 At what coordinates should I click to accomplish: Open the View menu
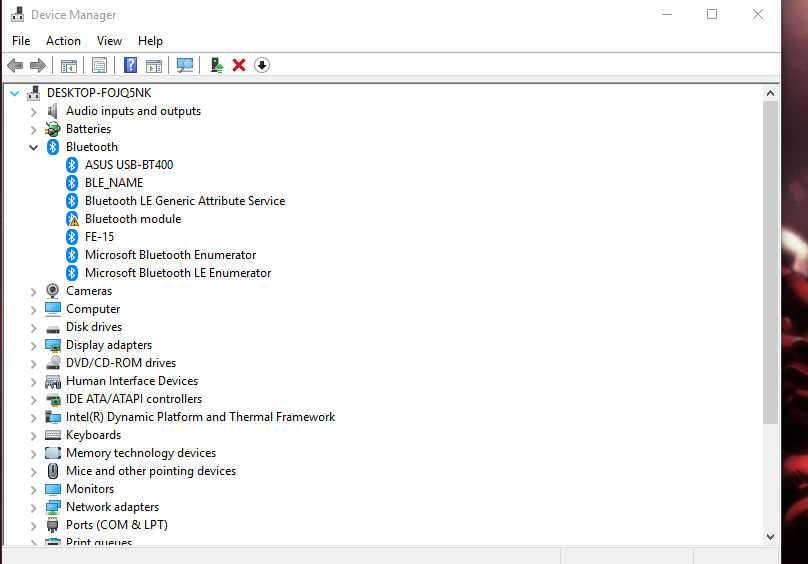tap(109, 41)
